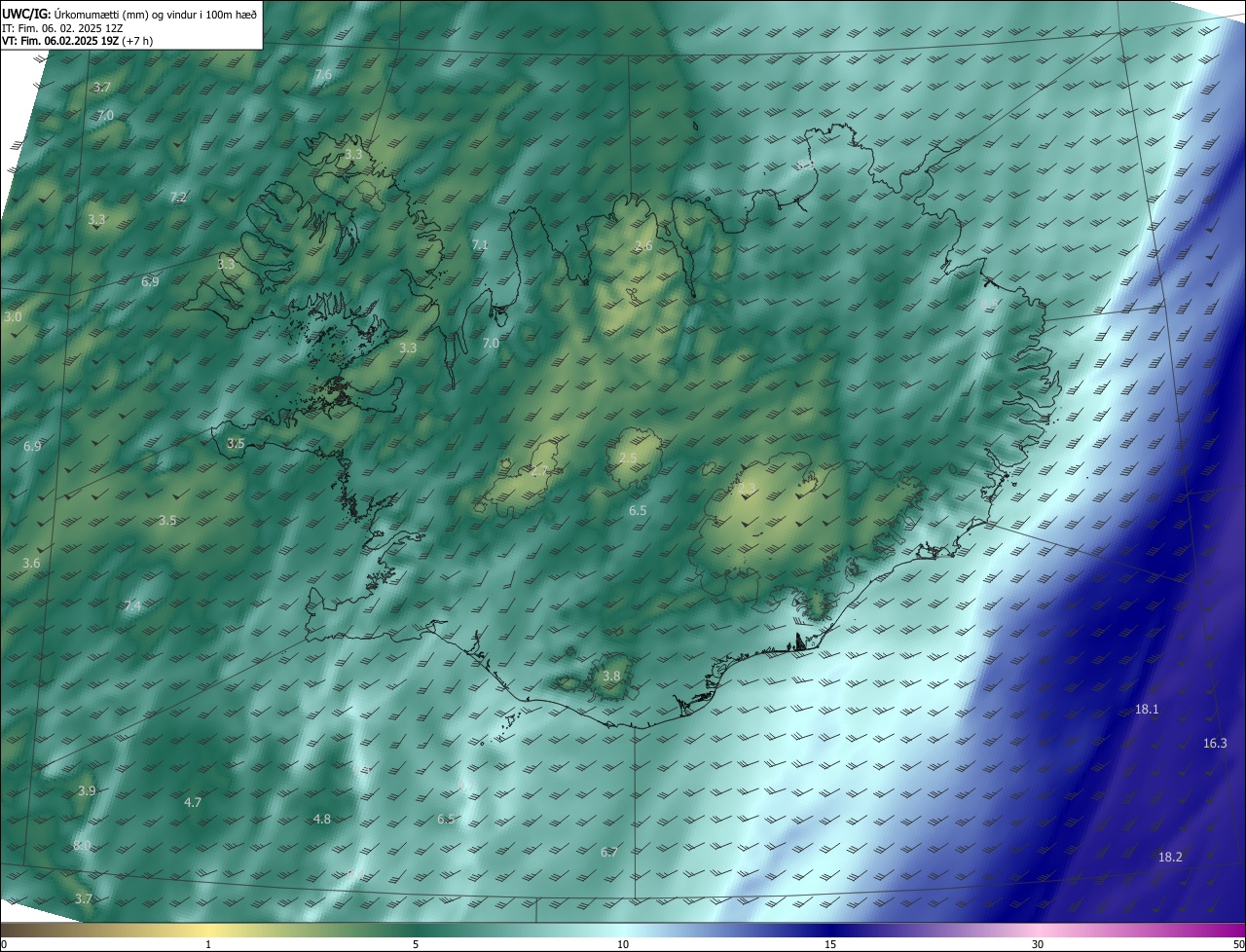Click the 7.1 value in north Iceland
Screen dimensions: 1246x952
(479, 245)
